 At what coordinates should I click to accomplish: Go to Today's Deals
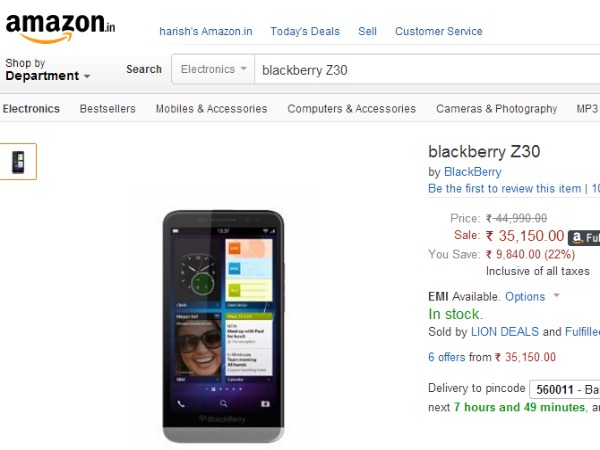click(305, 31)
